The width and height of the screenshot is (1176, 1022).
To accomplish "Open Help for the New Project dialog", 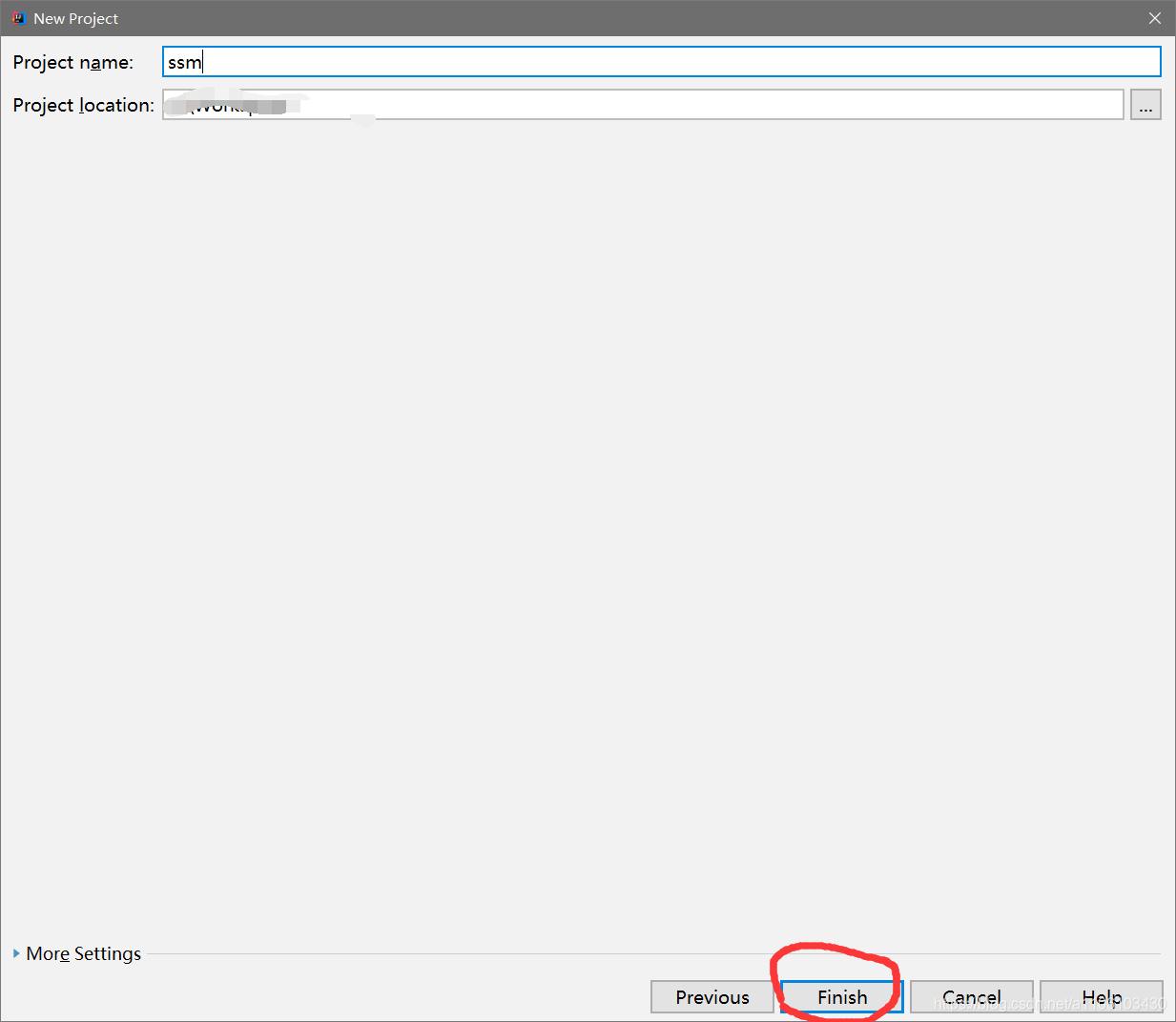I will 1102,997.
